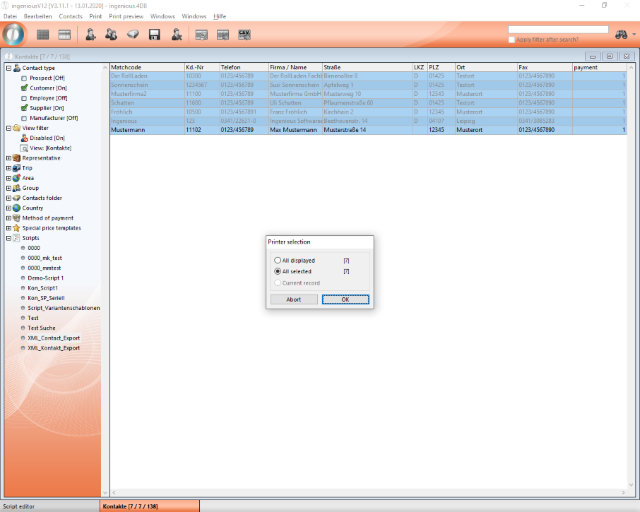640x512 pixels.
Task: Open the Contacts menu
Action: (x=71, y=16)
